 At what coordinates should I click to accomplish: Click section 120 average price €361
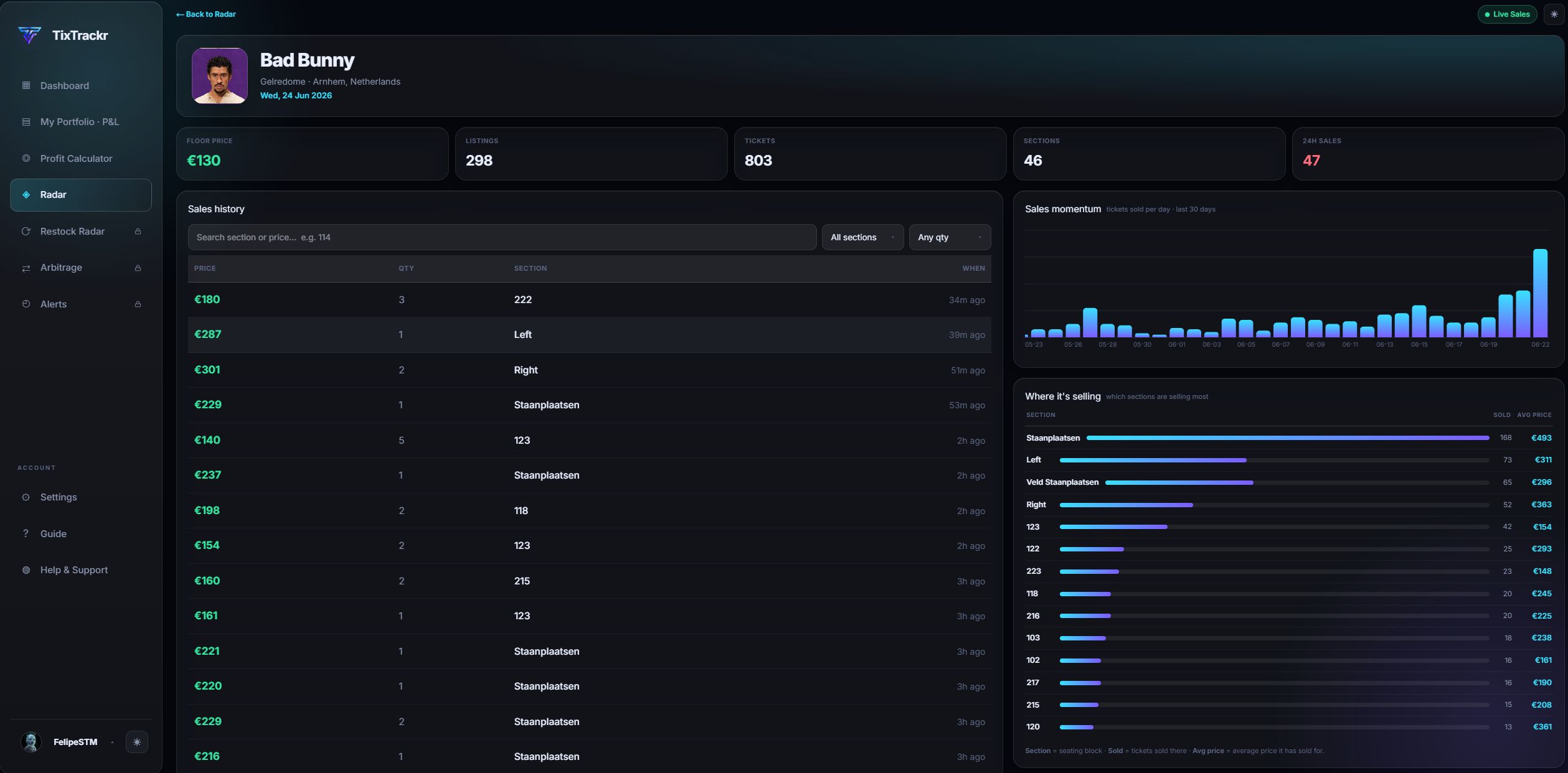tap(1542, 727)
